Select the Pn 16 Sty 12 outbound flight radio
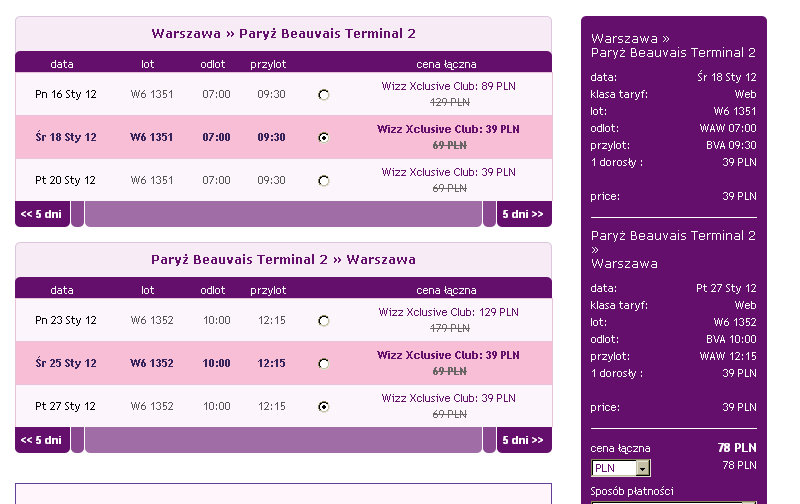800x504 pixels. coord(323,95)
